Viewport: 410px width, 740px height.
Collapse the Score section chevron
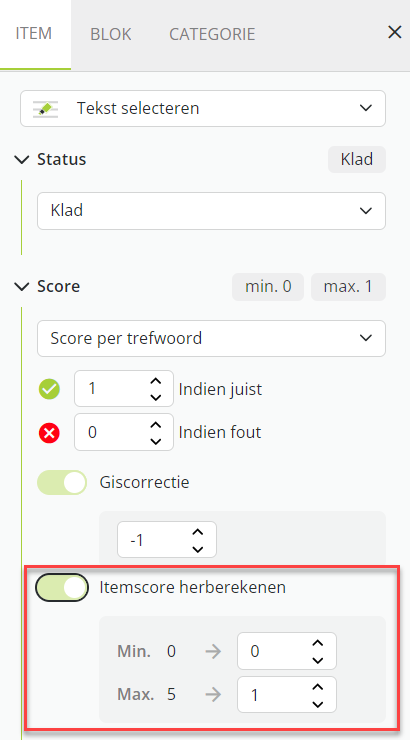tap(22, 286)
